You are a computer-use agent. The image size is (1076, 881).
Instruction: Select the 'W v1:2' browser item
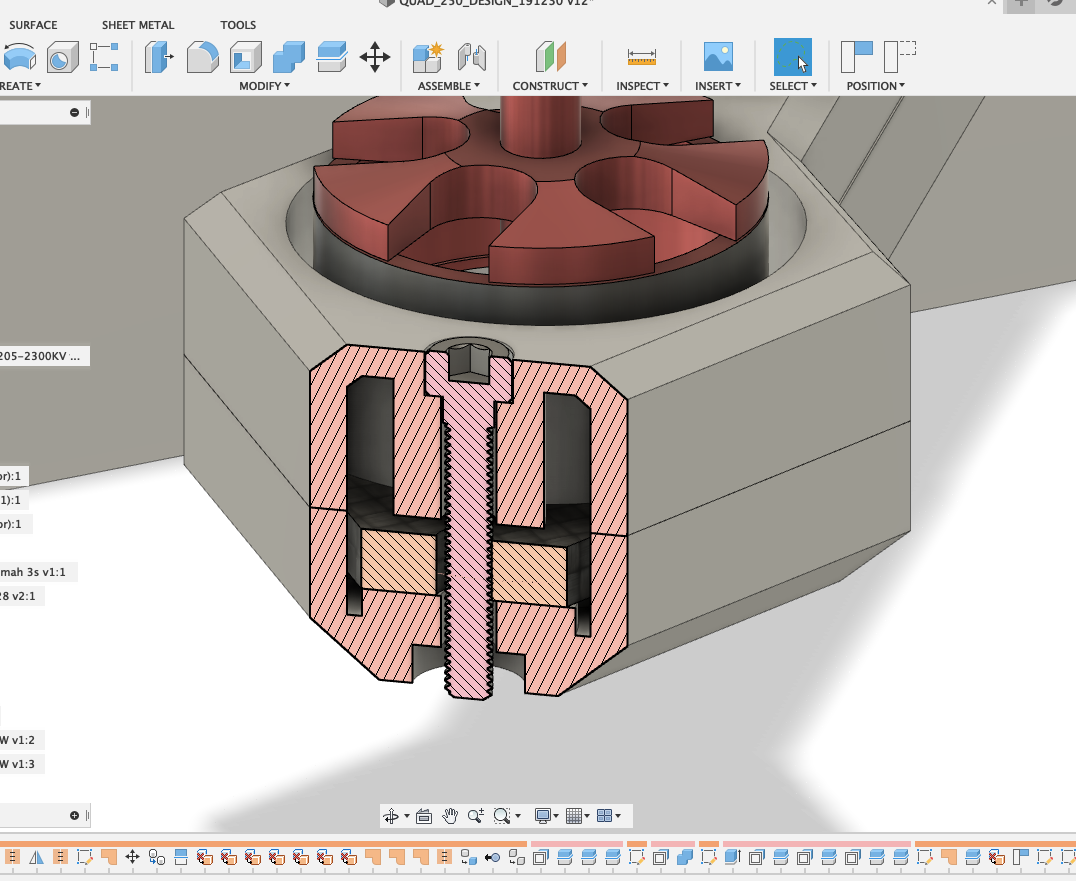point(22,740)
